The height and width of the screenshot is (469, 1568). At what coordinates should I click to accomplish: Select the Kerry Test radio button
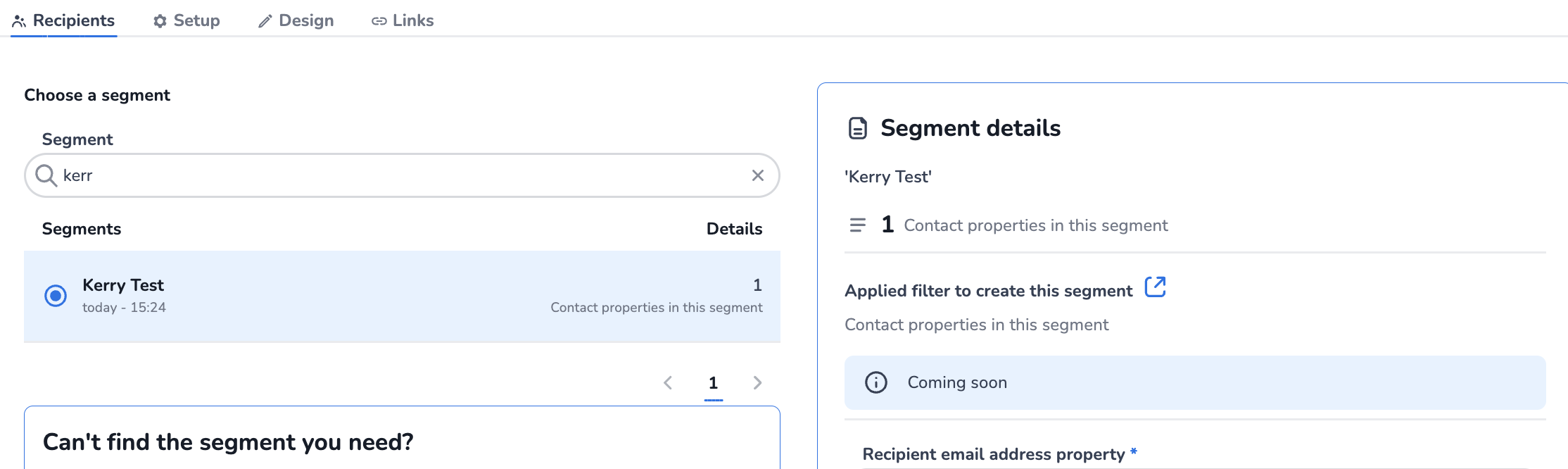click(56, 296)
